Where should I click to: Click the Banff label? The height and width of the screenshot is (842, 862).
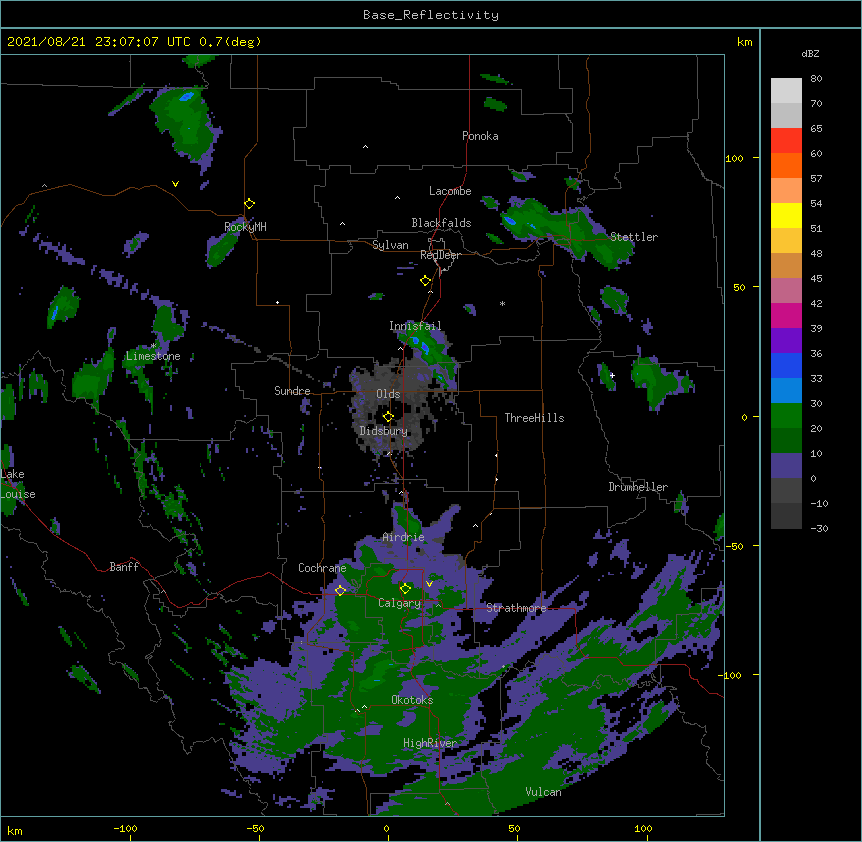[124, 567]
